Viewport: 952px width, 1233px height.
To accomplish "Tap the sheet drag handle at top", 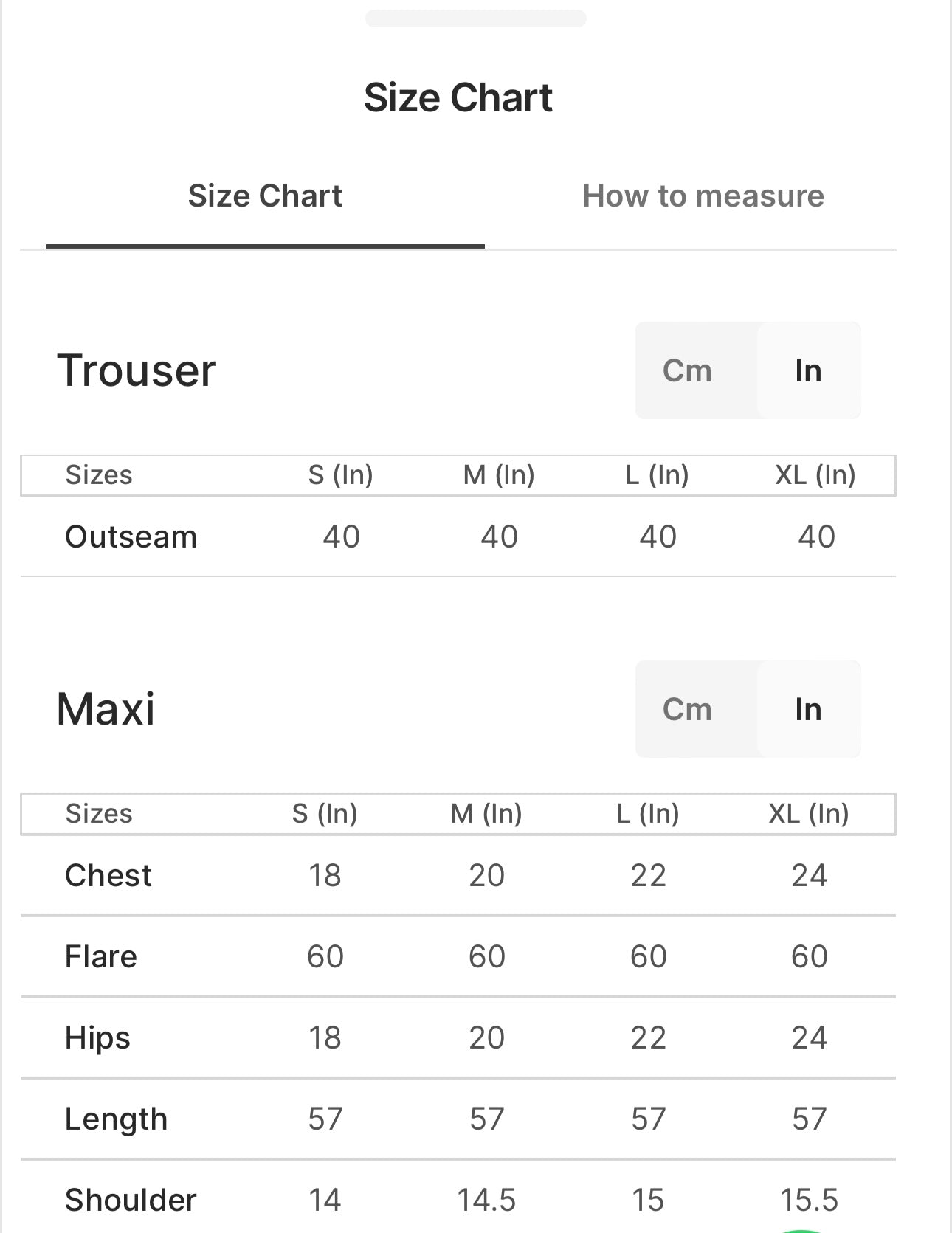I will coord(476,18).
